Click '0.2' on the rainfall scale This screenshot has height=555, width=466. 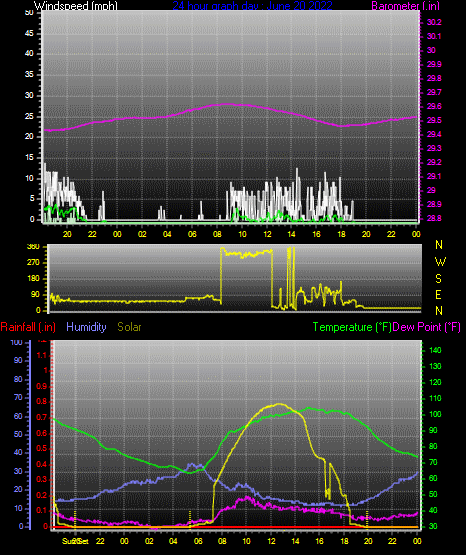42,495
